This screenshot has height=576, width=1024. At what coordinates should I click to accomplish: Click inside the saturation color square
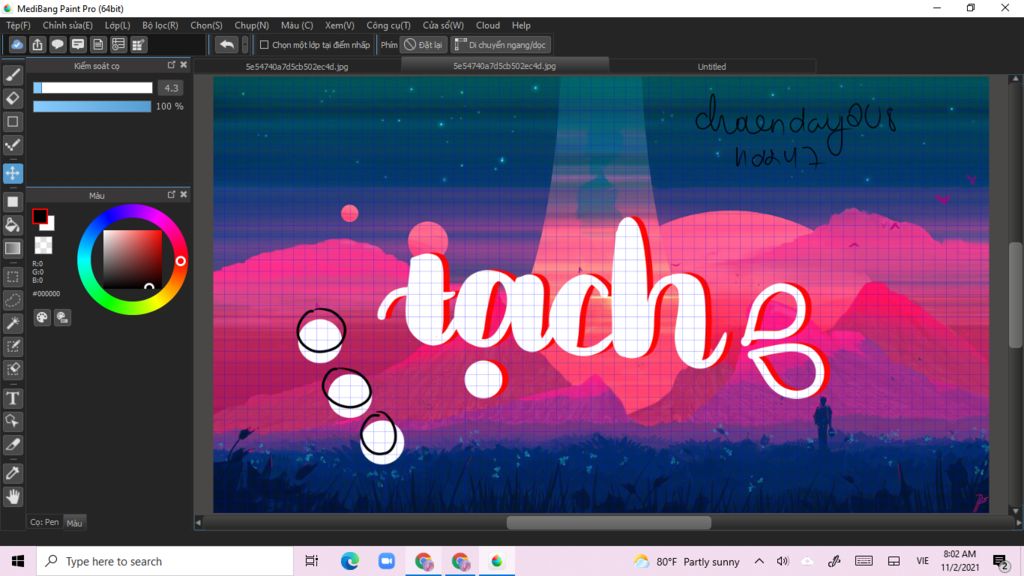pos(133,259)
